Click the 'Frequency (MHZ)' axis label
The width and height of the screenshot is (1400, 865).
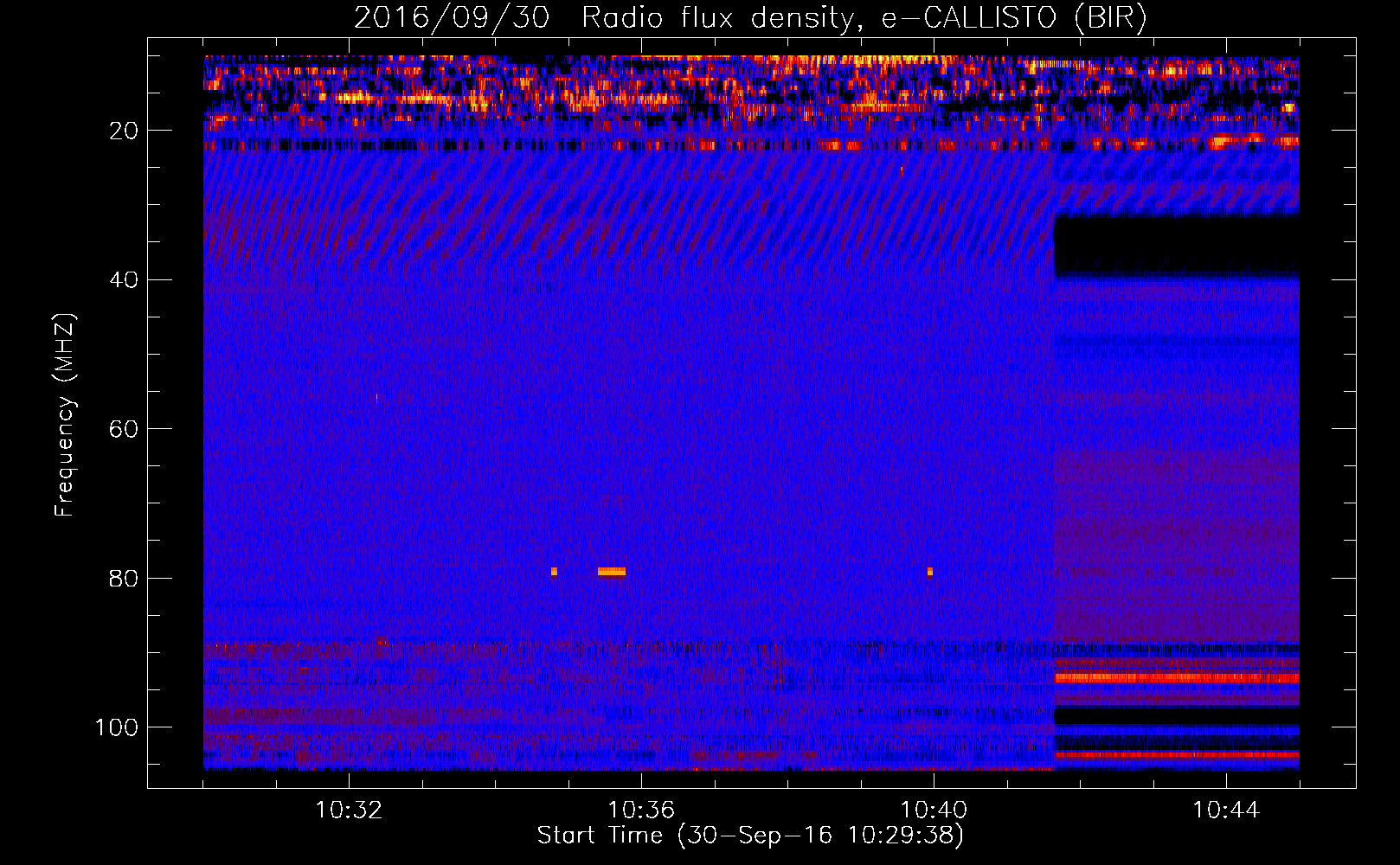65,415
